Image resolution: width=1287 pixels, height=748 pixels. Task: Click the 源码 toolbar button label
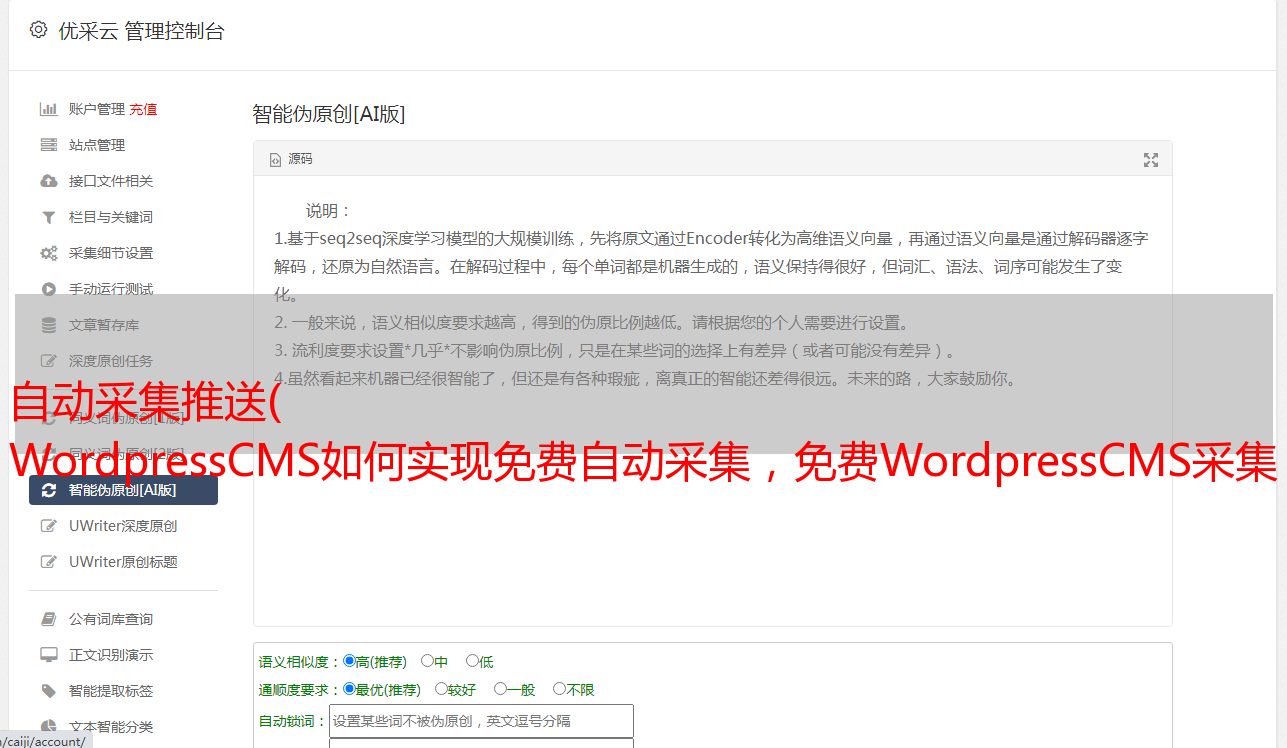[301, 159]
